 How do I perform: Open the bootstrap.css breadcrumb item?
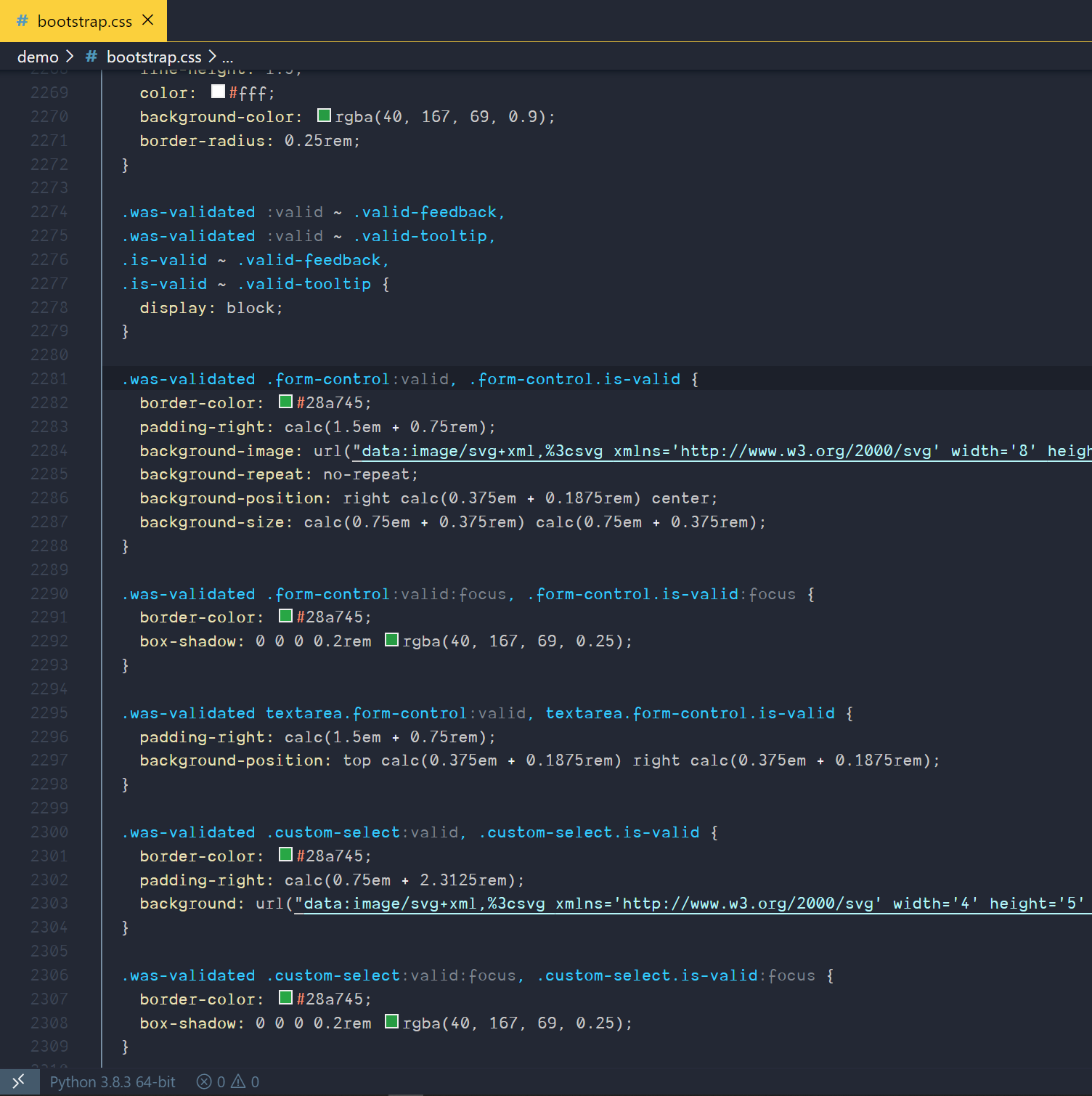pos(154,57)
